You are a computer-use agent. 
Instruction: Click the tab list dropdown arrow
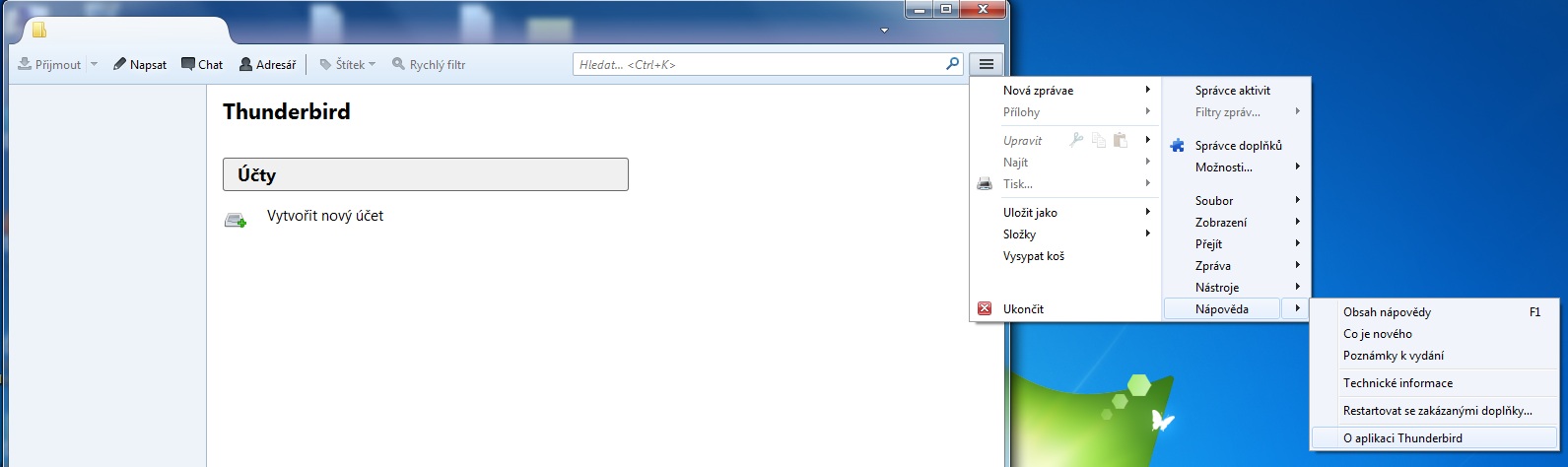884,31
